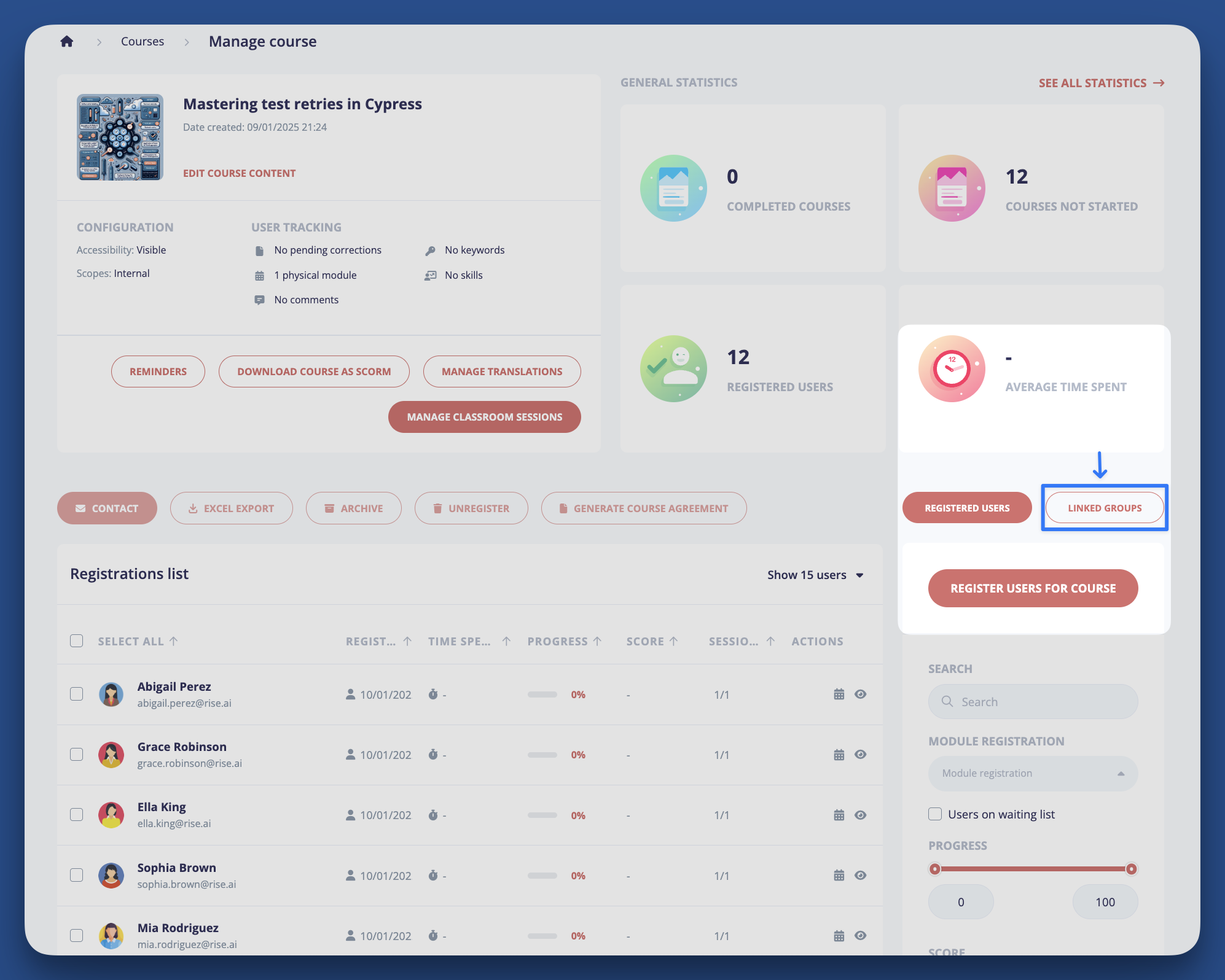This screenshot has height=980, width=1225.
Task: Expand Module registration dropdown
Action: (1033, 773)
